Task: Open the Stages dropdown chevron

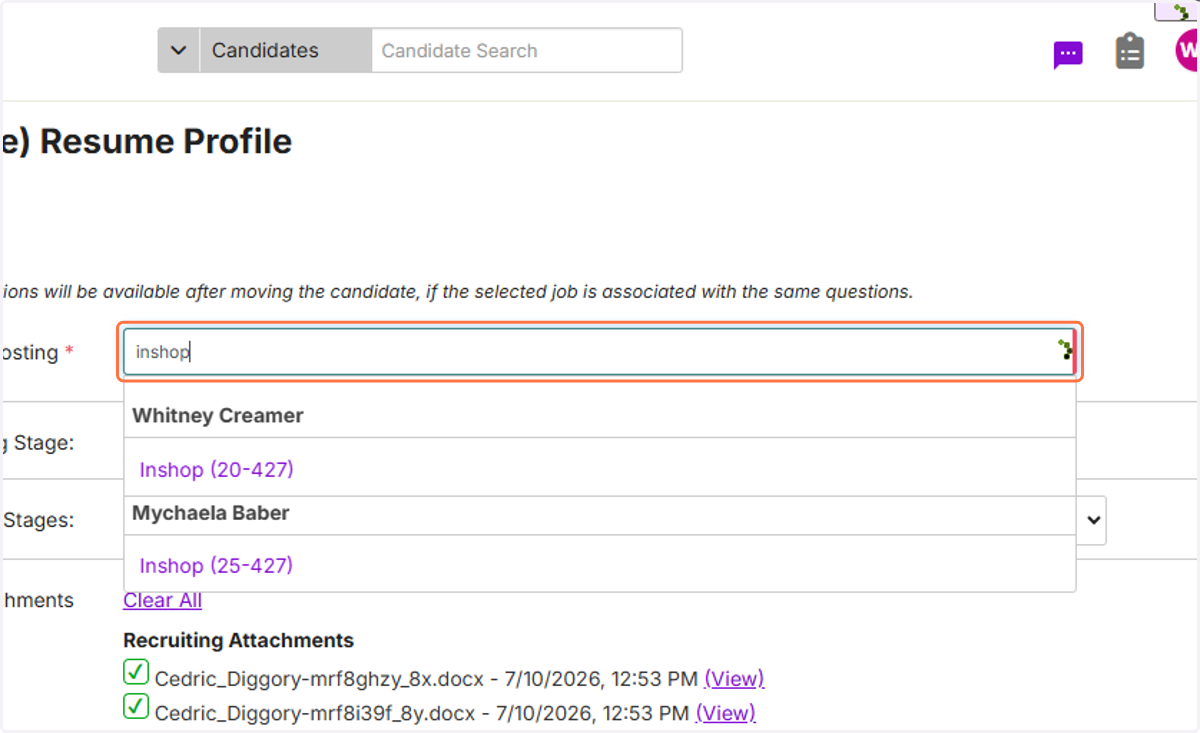Action: (x=1093, y=520)
